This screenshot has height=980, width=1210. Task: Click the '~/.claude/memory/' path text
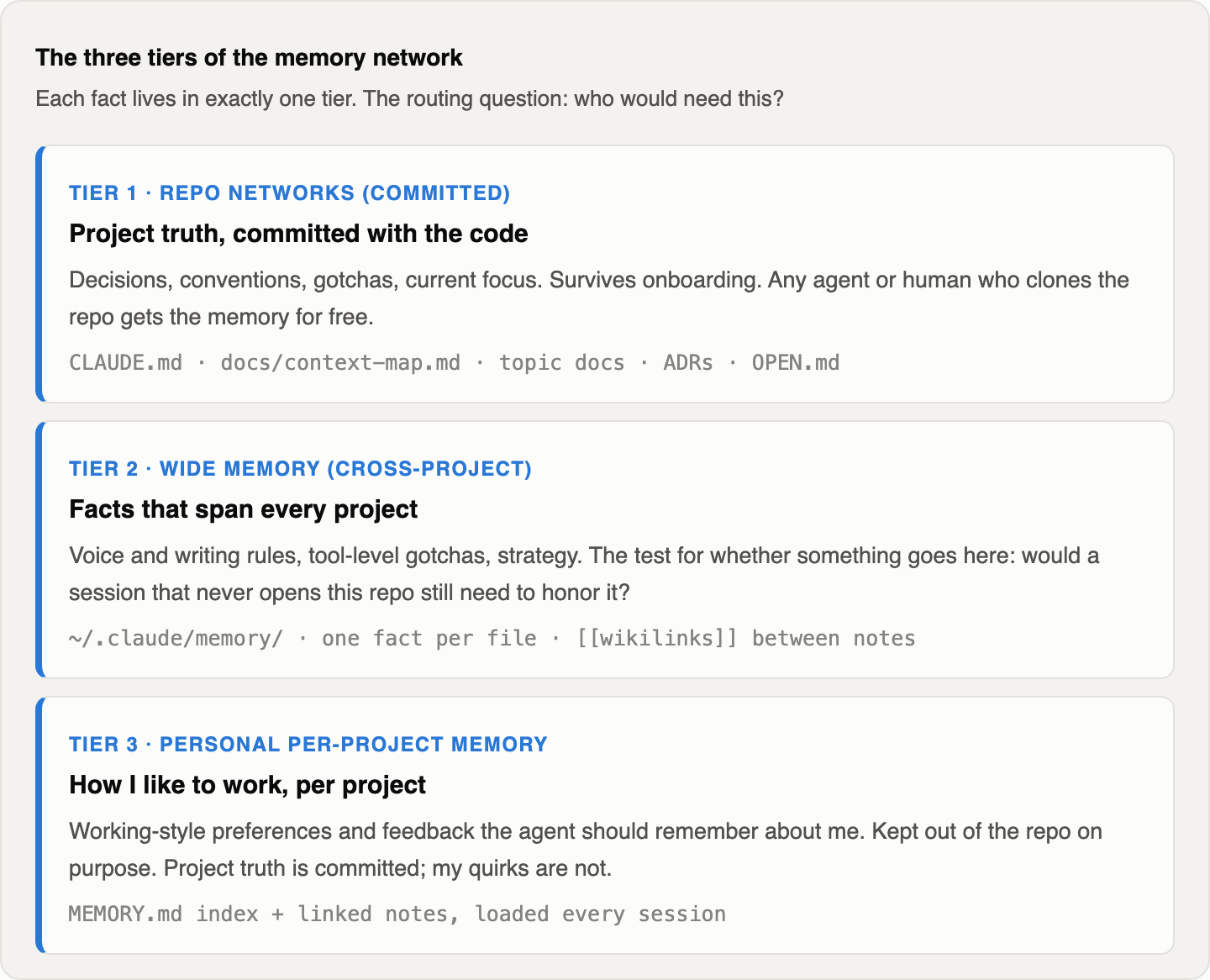176,638
